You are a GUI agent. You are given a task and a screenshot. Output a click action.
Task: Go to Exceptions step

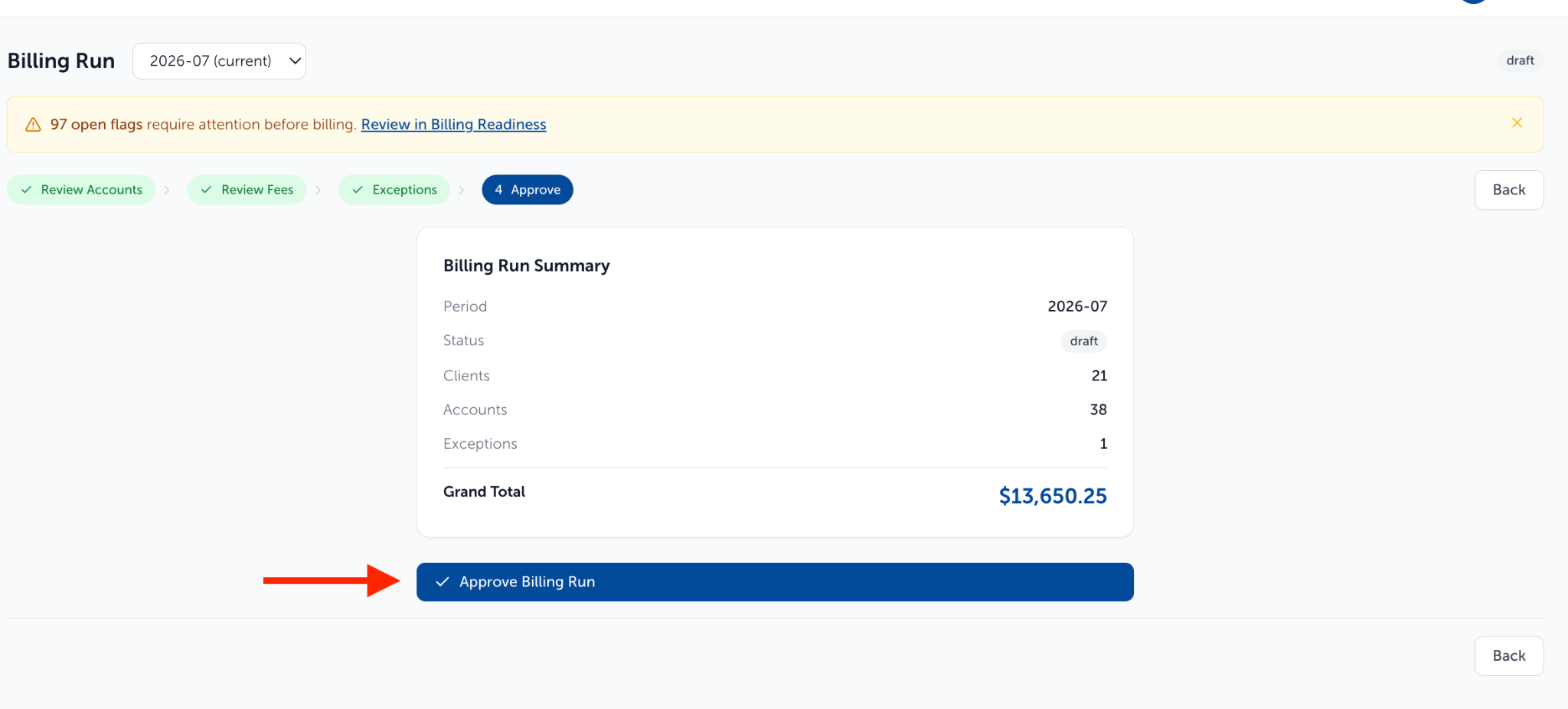point(394,190)
